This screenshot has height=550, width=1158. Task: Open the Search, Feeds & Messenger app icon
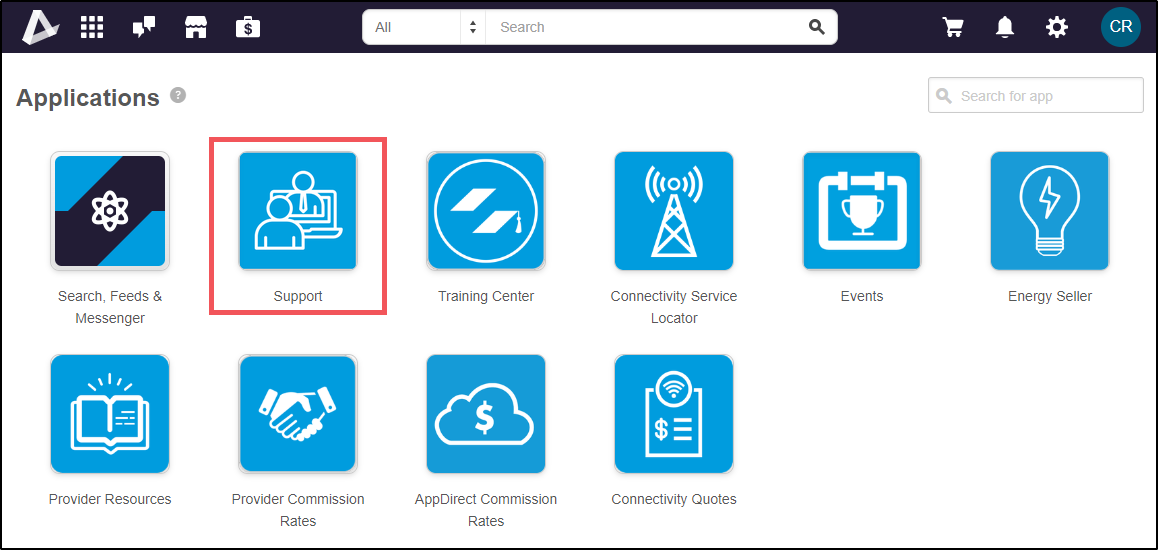click(110, 211)
